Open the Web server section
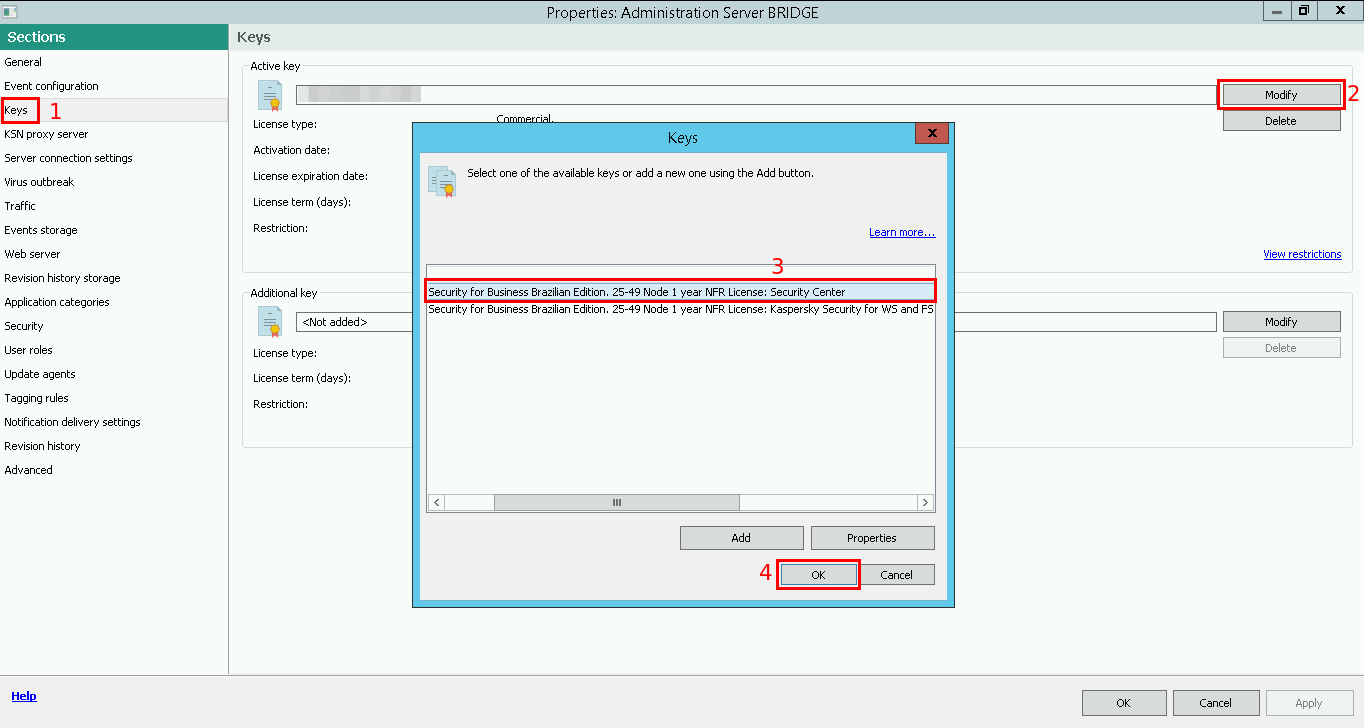This screenshot has height=728, width=1364. point(32,254)
